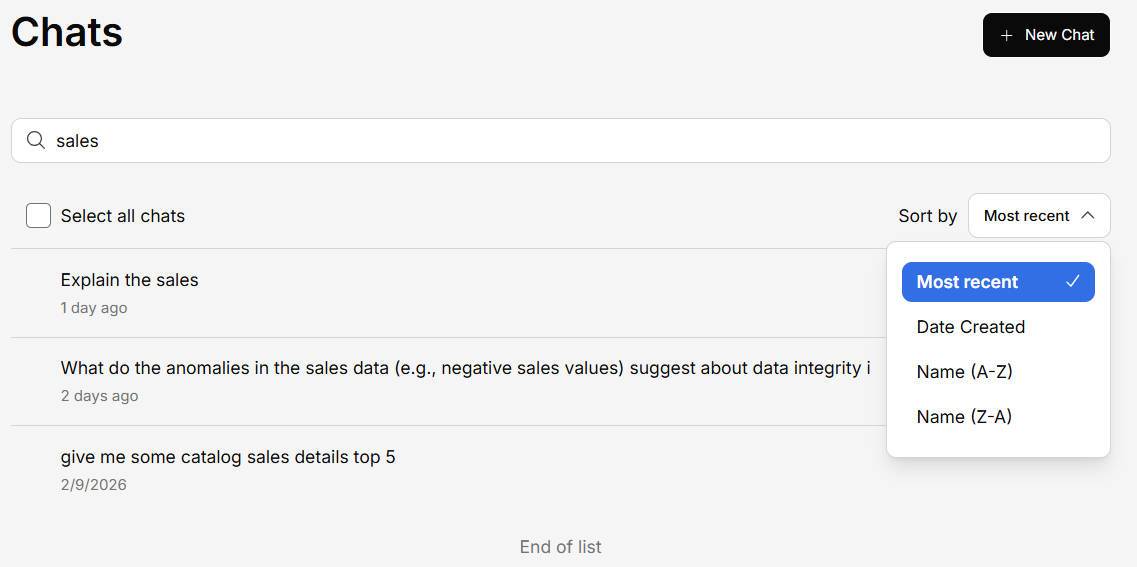1137x567 pixels.
Task: Open the sales data anomalies chat
Action: (x=465, y=368)
